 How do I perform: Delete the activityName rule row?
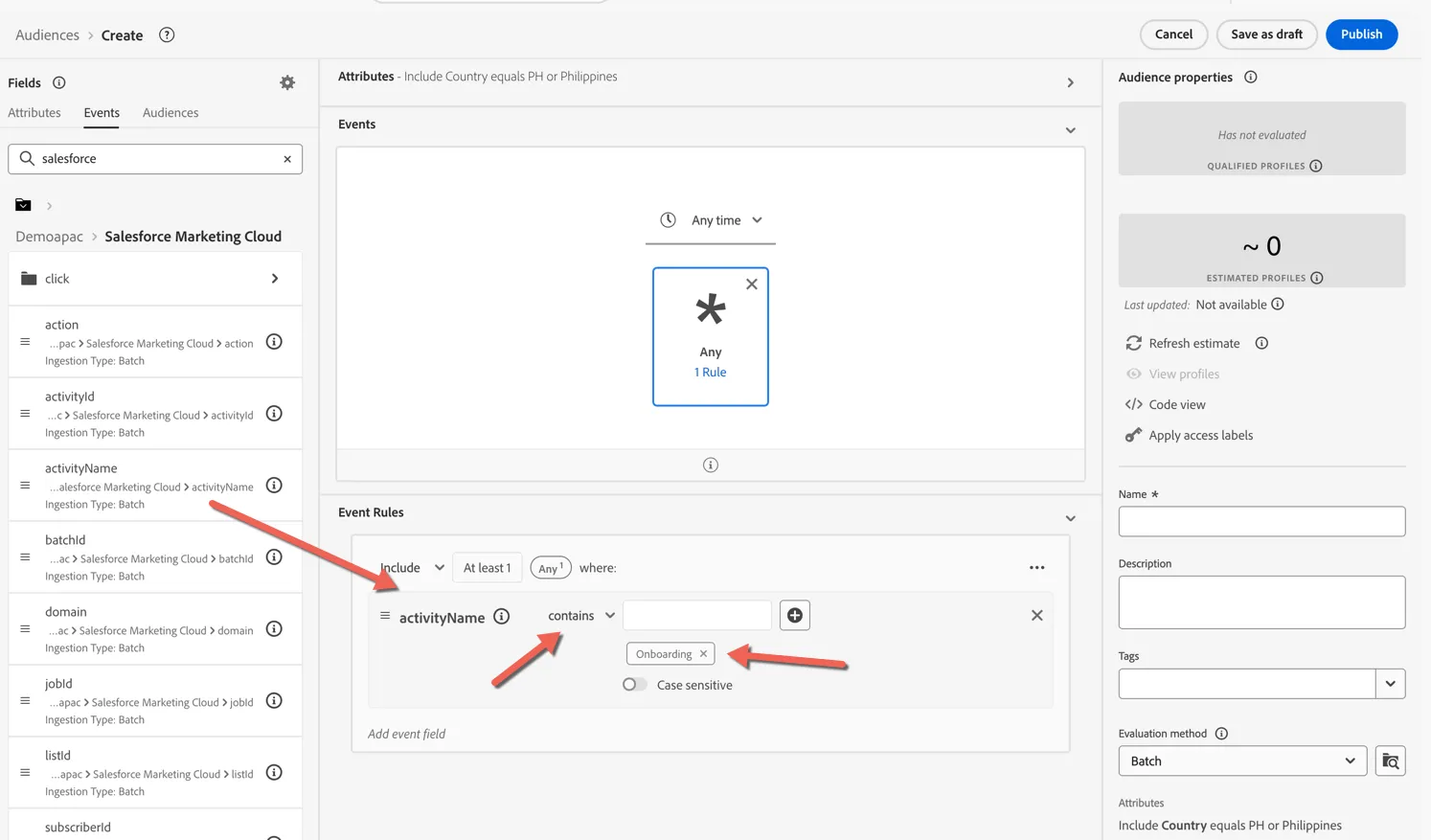point(1036,616)
